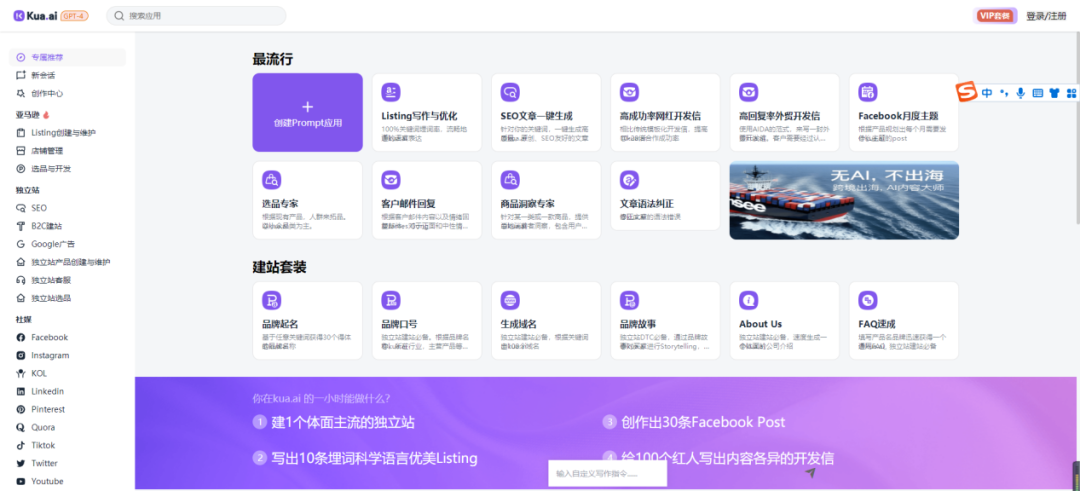The height and width of the screenshot is (491, 1080).
Task: Click the FAQ速成 card icon
Action: (867, 300)
